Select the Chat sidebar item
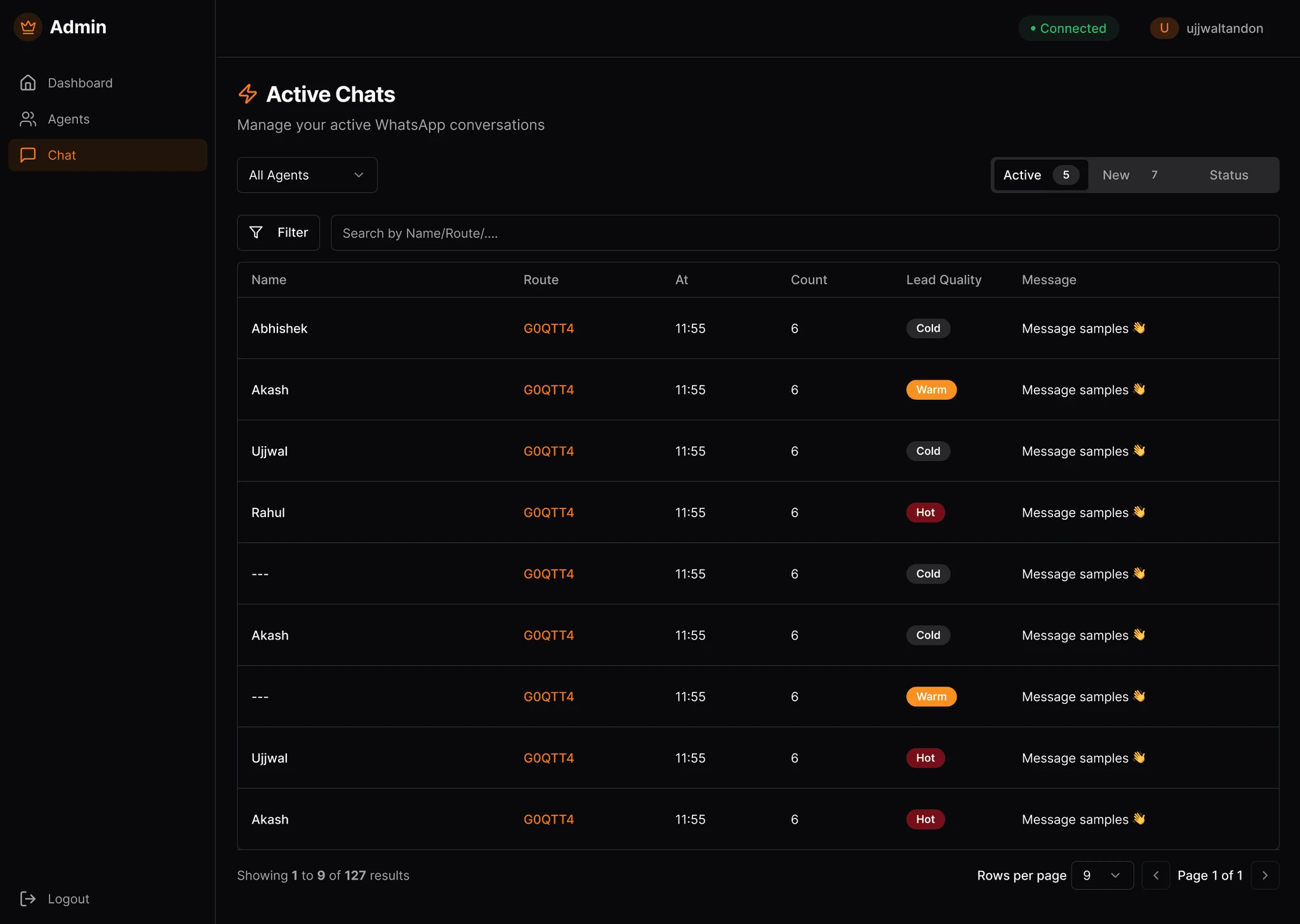 [108, 155]
